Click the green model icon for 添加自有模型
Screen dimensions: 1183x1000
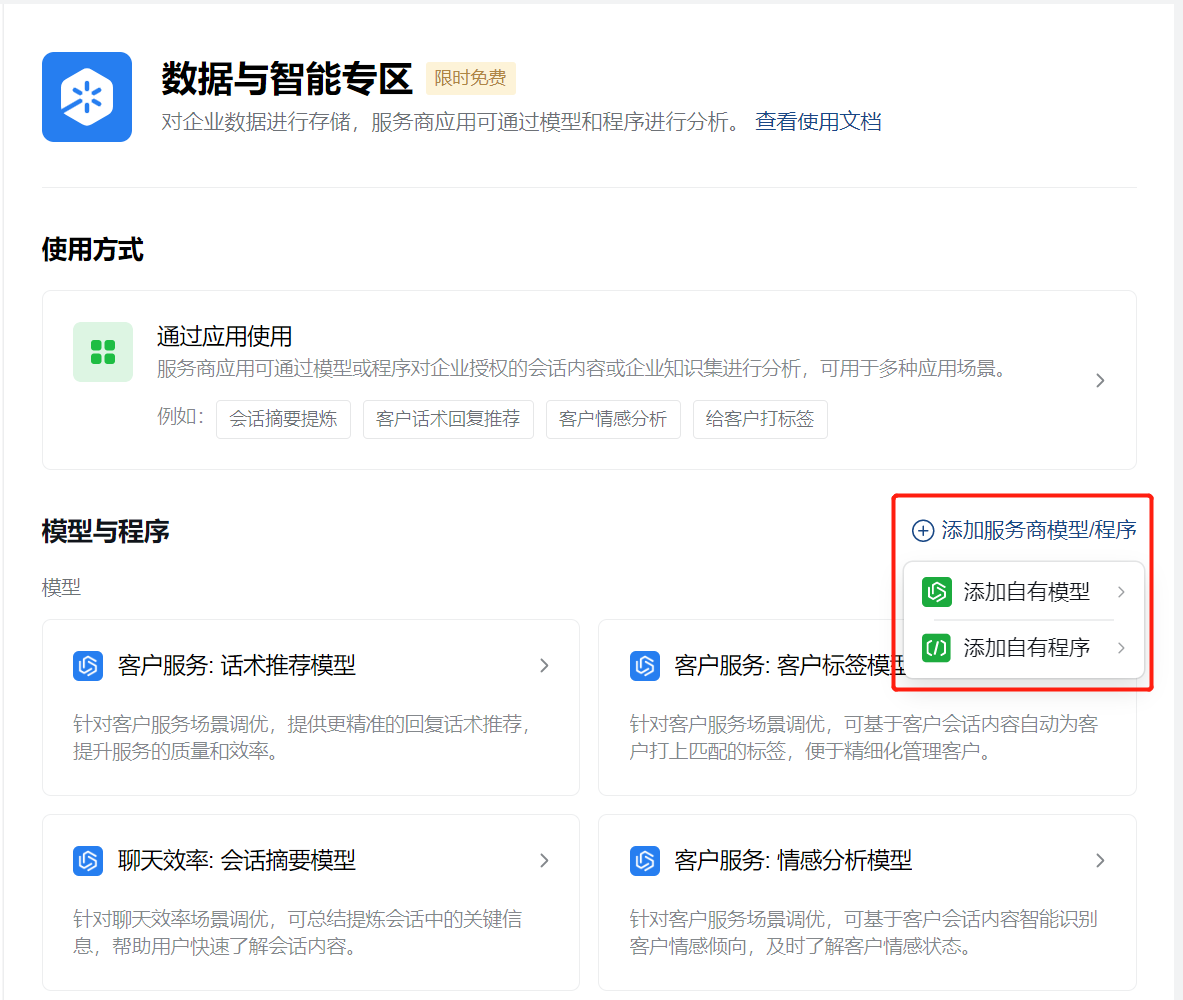click(937, 592)
